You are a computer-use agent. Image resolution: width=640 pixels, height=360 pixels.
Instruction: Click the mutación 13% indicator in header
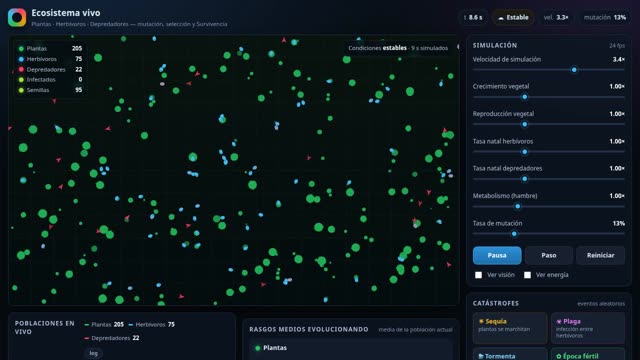click(x=605, y=18)
